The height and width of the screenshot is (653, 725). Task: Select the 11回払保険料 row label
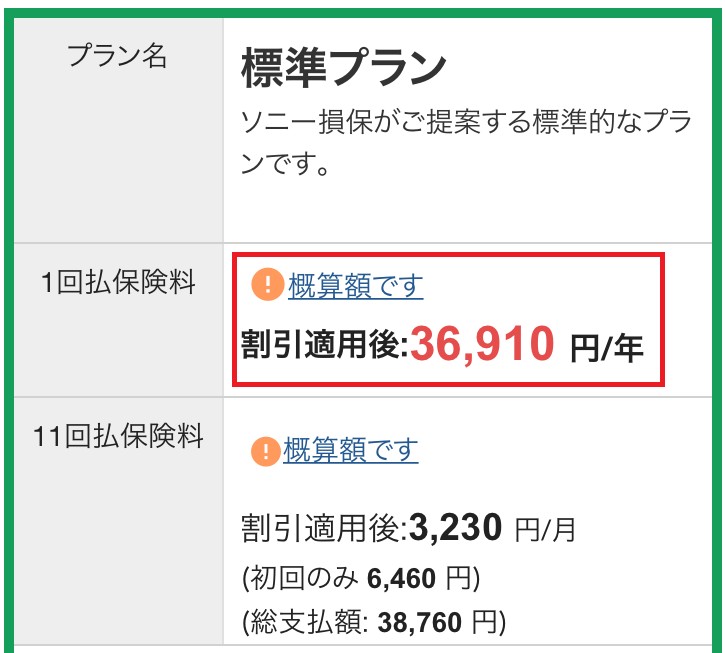[118, 437]
